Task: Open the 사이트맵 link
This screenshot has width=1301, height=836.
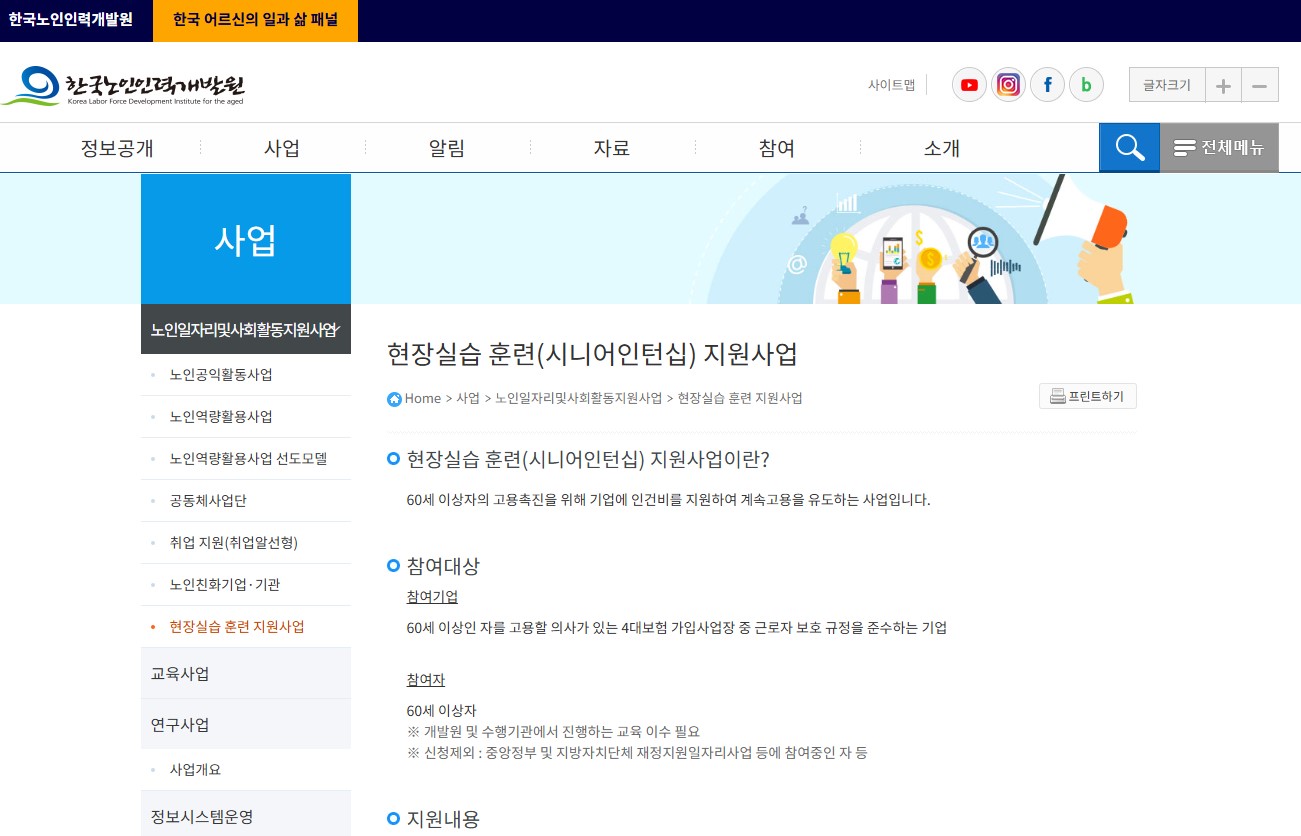Action: pyautogui.click(x=891, y=85)
